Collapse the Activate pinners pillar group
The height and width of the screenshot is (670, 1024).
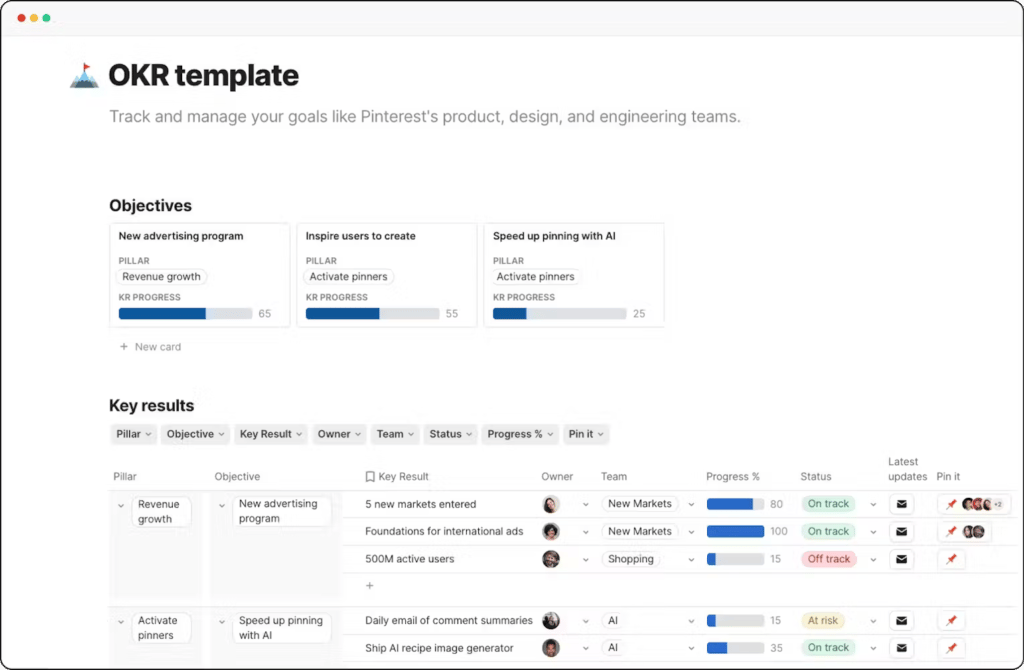(x=120, y=622)
